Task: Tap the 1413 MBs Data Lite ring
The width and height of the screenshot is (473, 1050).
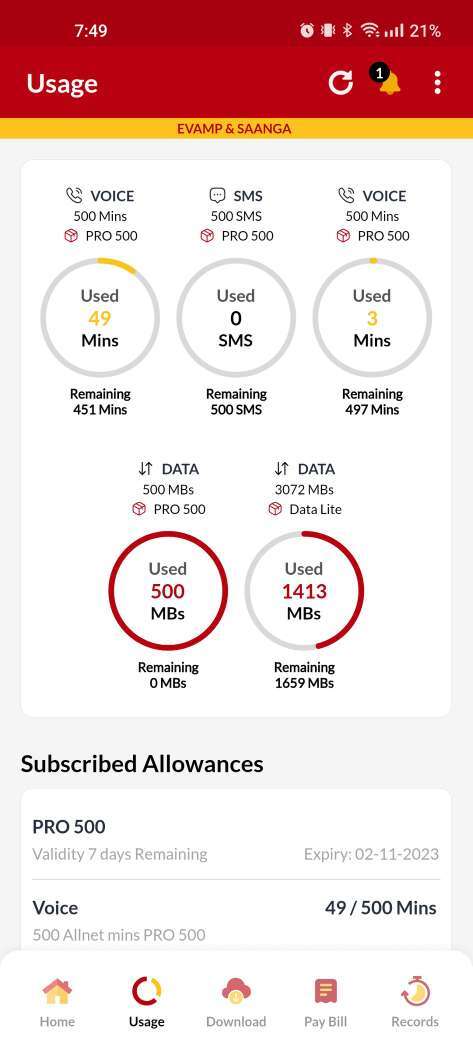Action: pos(304,591)
